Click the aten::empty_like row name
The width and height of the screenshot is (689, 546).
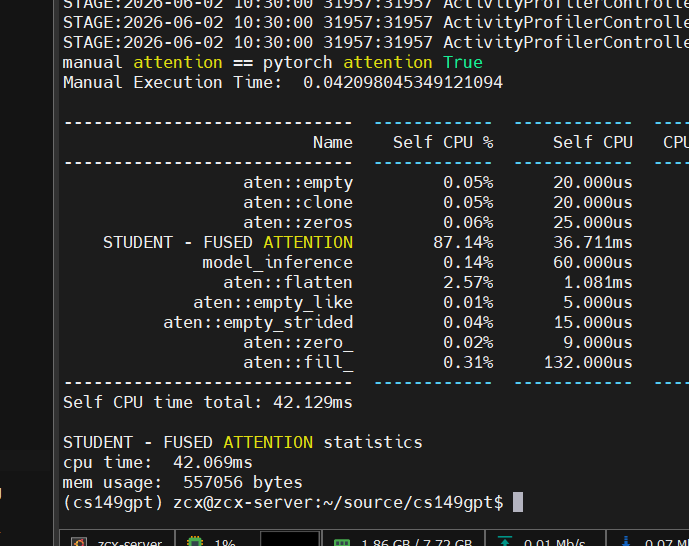(273, 303)
